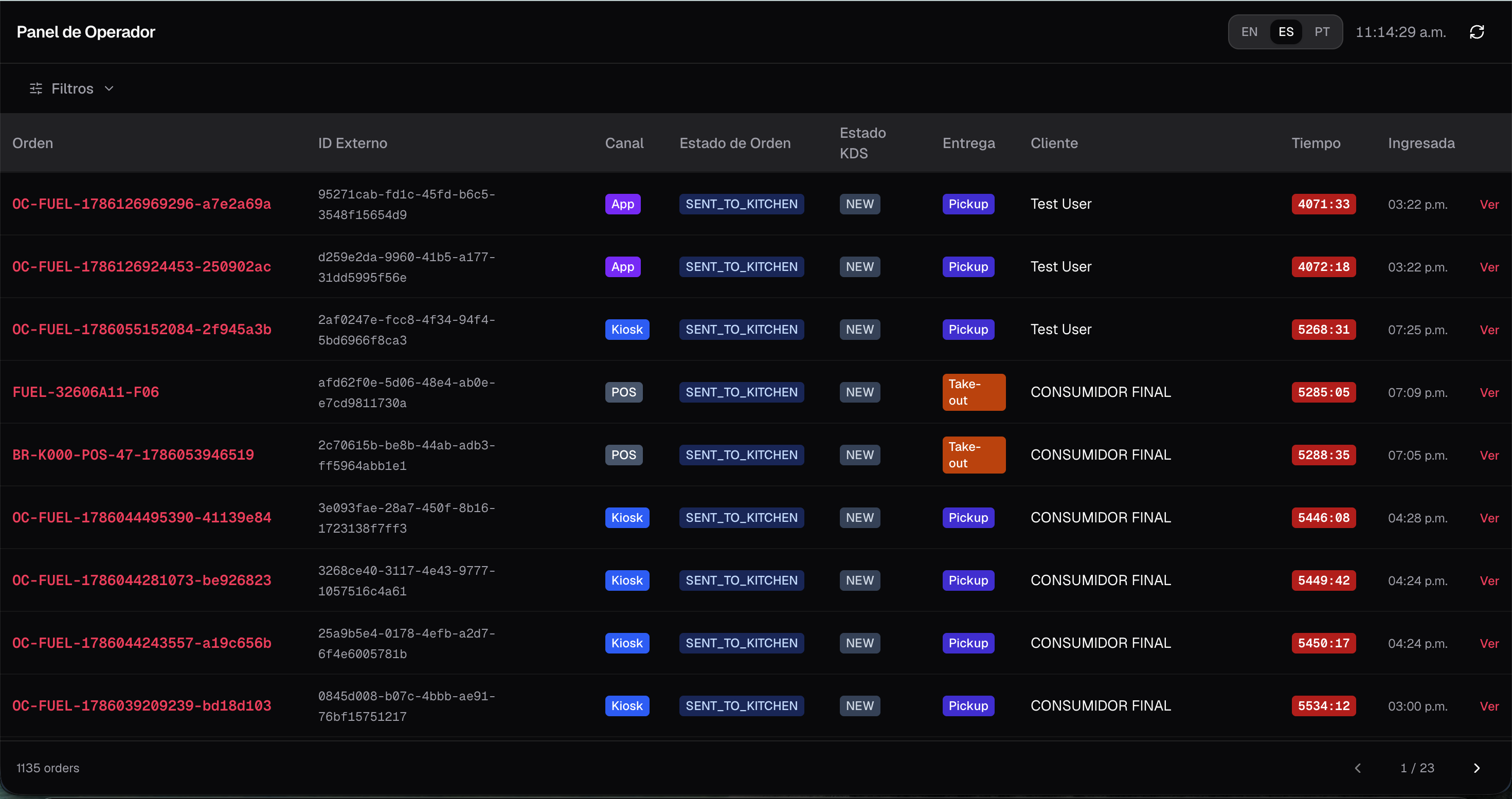Viewport: 1512px width, 799px height.
Task: Expand the Filtros dropdown chevron
Action: tap(109, 88)
